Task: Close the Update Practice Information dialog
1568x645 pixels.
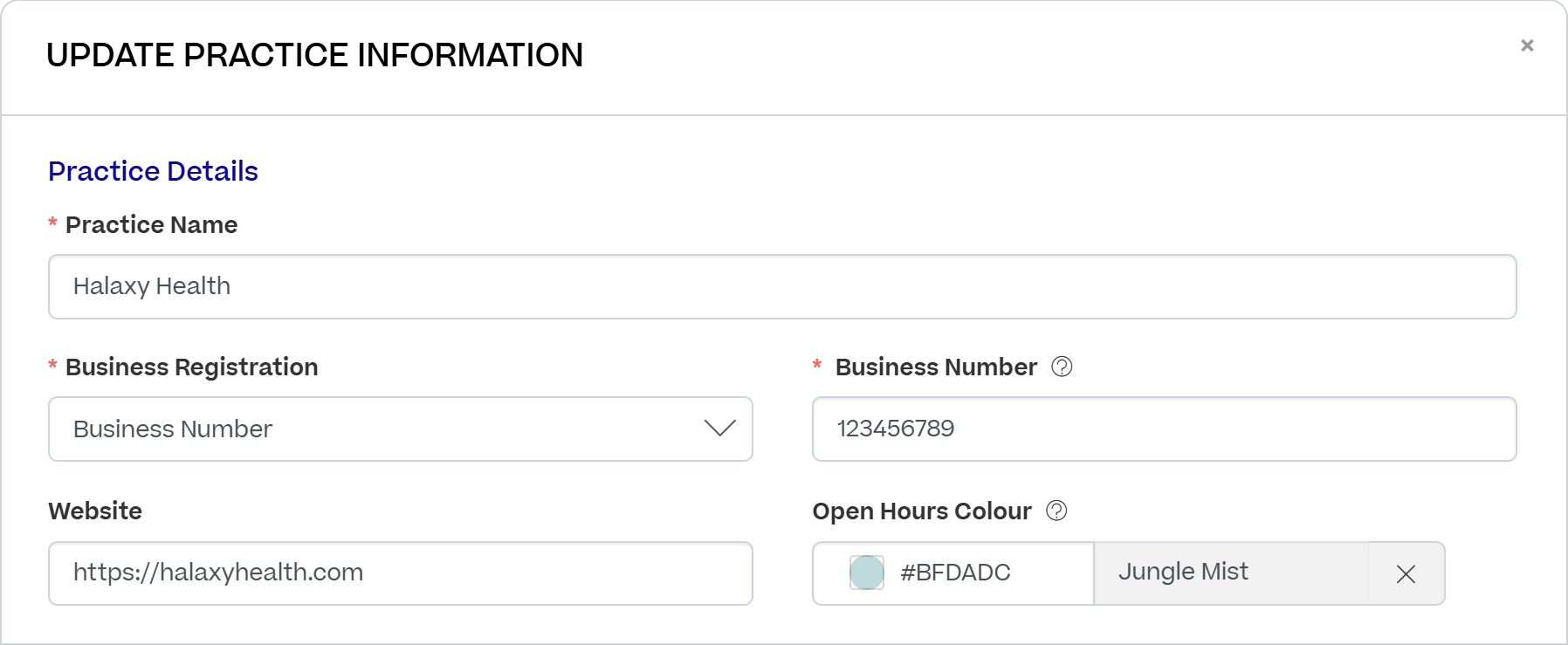Action: (1527, 45)
